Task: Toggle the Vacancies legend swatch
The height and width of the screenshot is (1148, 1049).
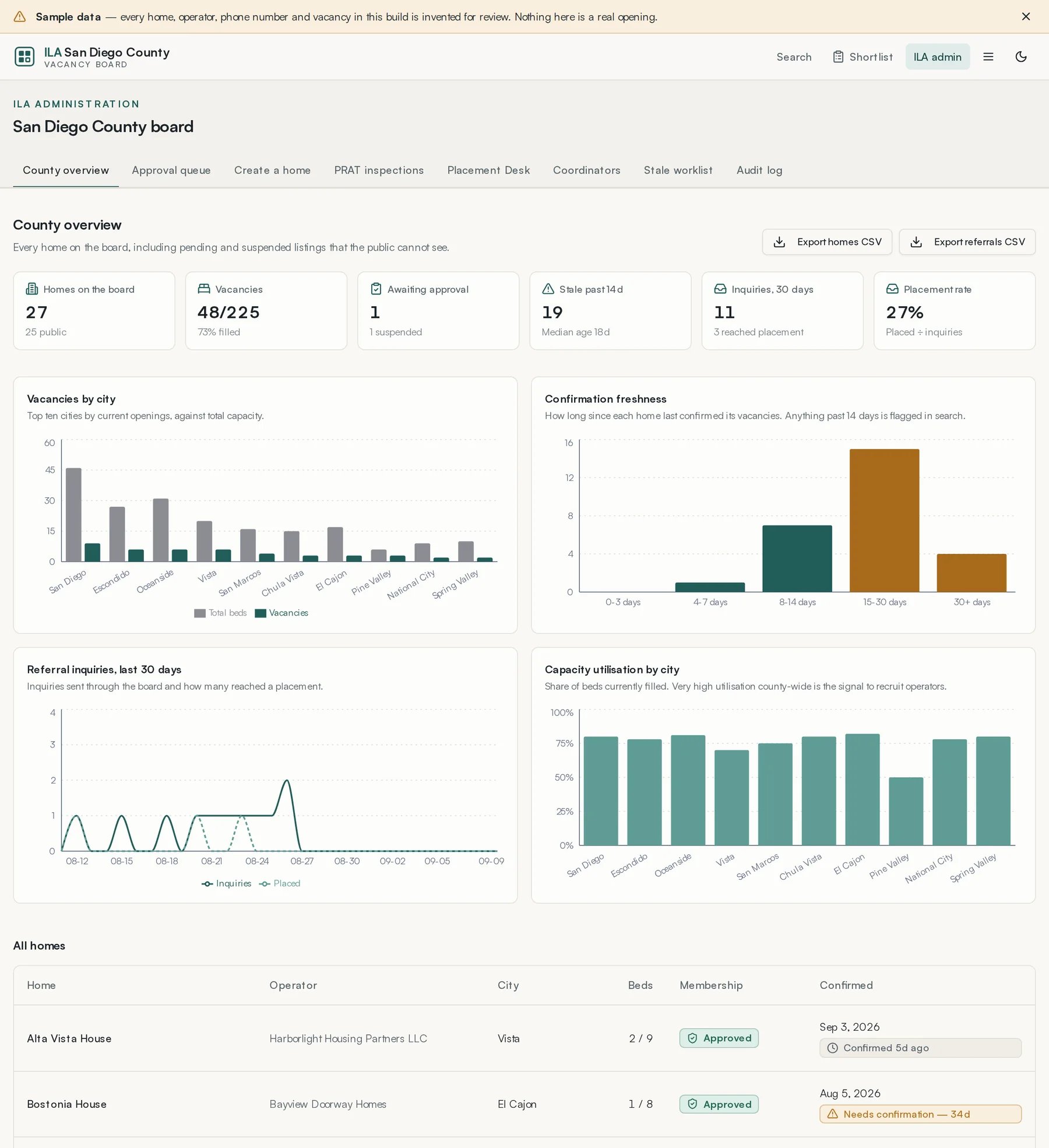Action: point(261,613)
